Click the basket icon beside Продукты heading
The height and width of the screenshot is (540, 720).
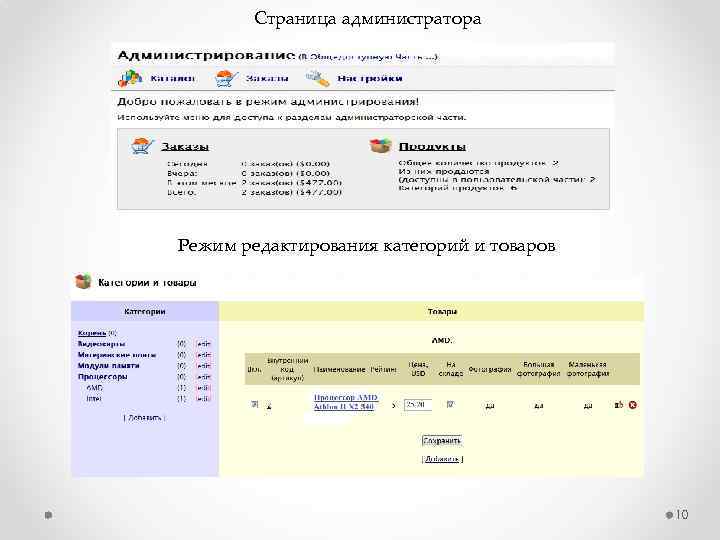[381, 146]
